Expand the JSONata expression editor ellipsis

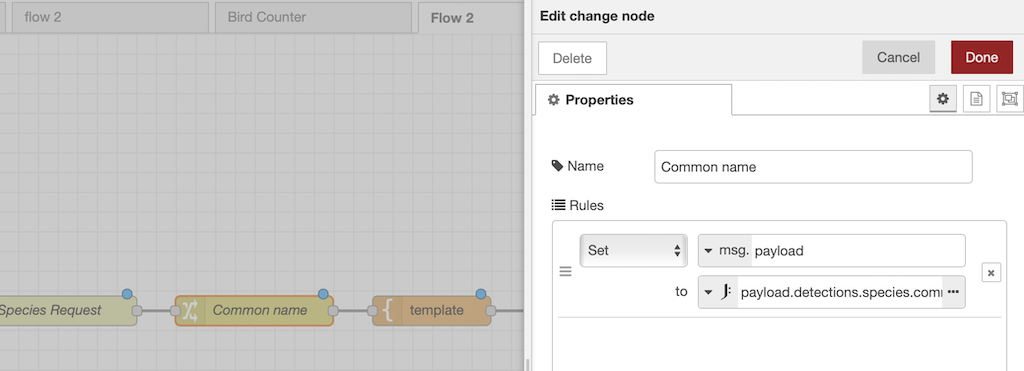(x=953, y=292)
